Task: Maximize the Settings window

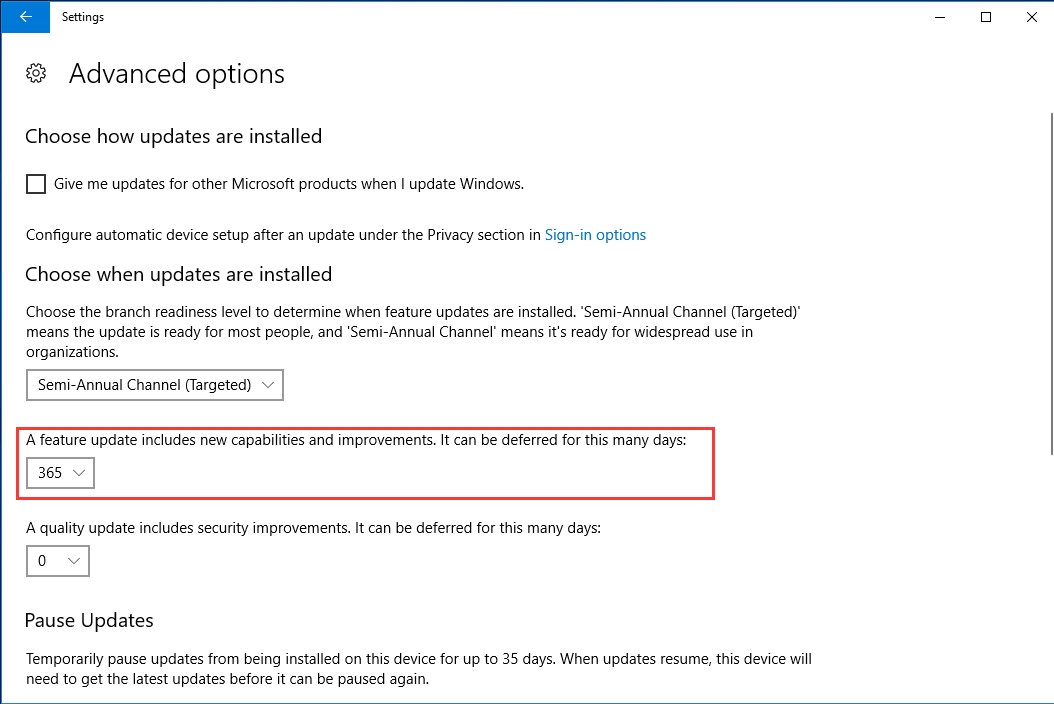Action: (986, 17)
